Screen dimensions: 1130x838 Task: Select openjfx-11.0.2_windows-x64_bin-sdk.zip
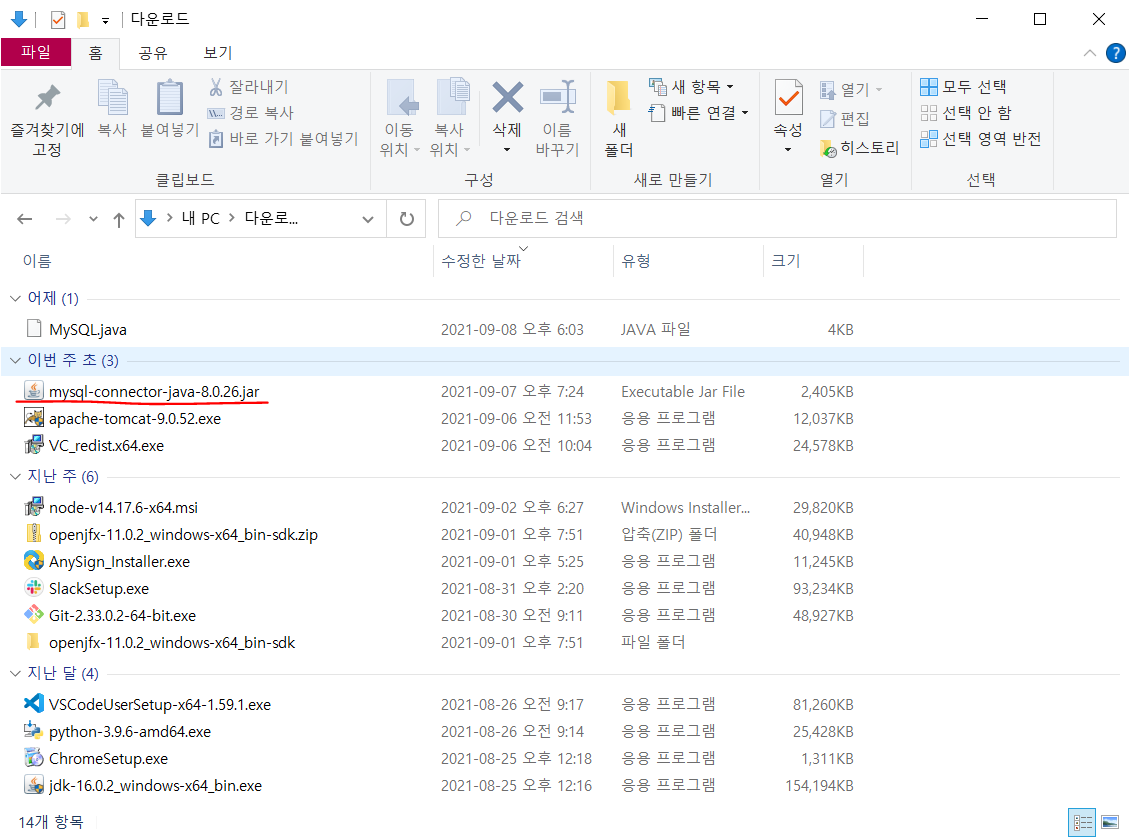(183, 535)
